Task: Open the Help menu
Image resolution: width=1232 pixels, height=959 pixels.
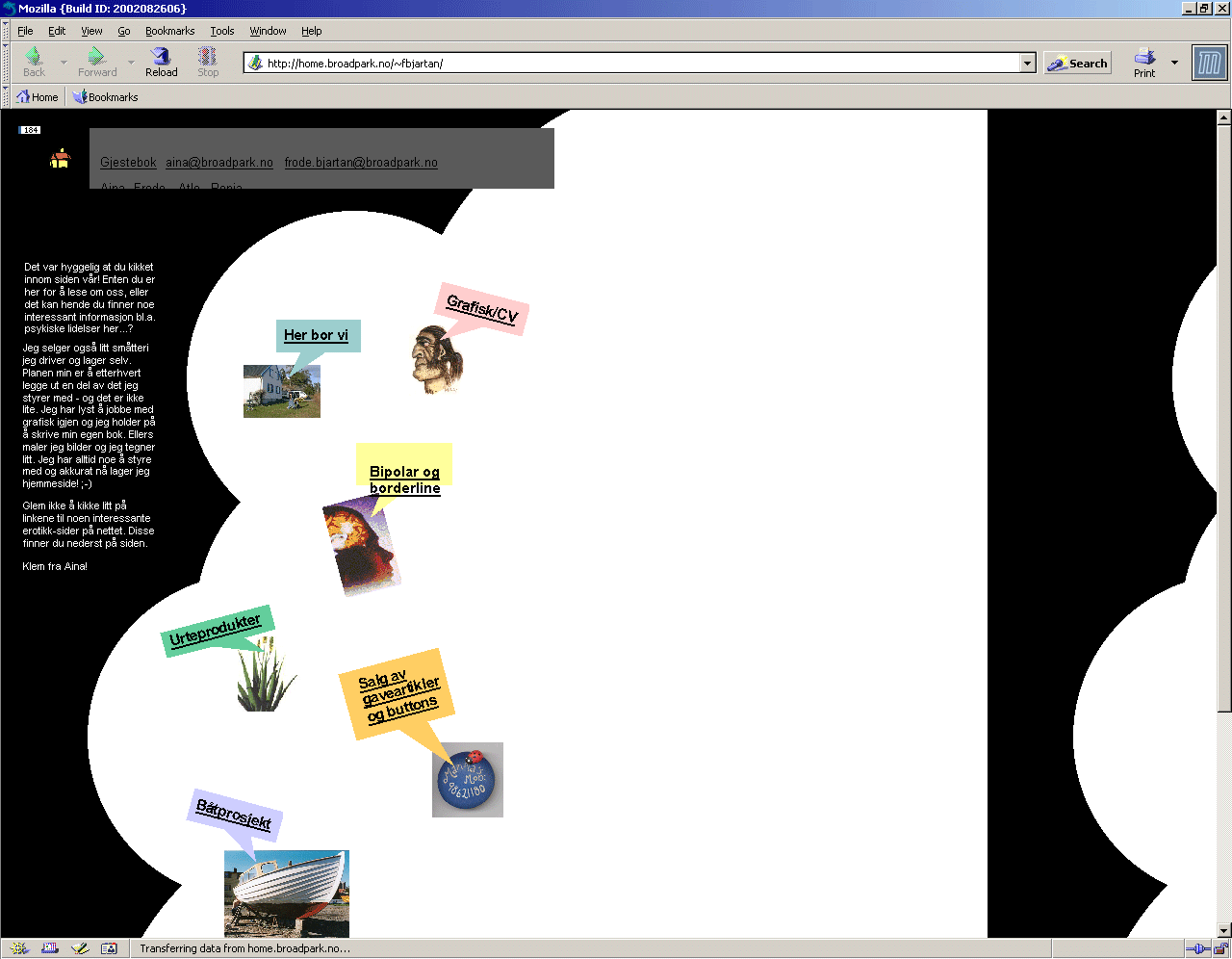Action: pos(311,31)
